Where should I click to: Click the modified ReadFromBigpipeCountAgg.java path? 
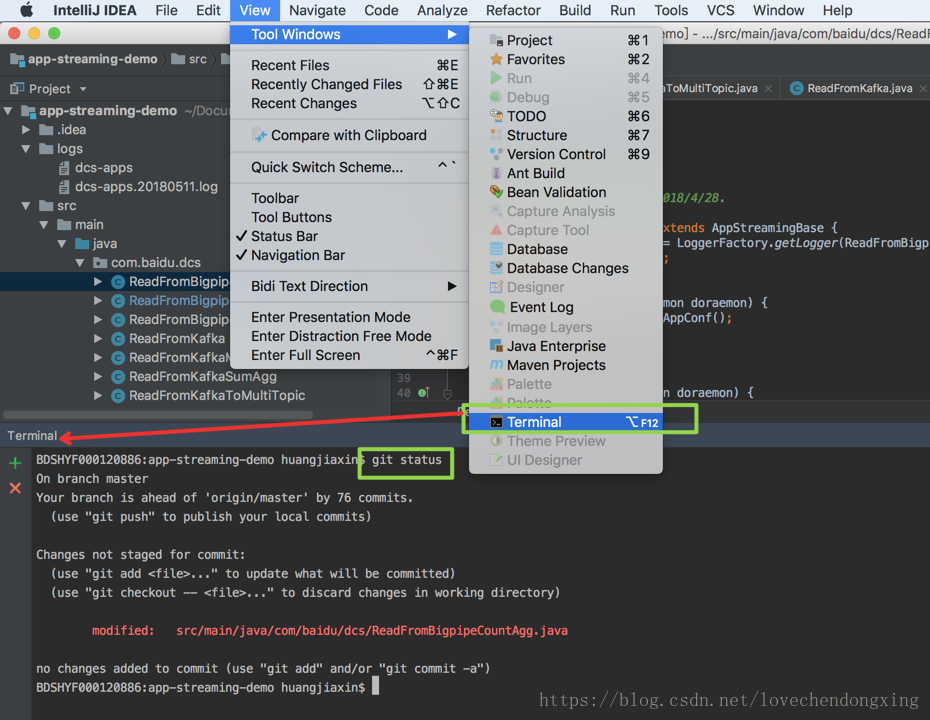pyautogui.click(x=371, y=630)
